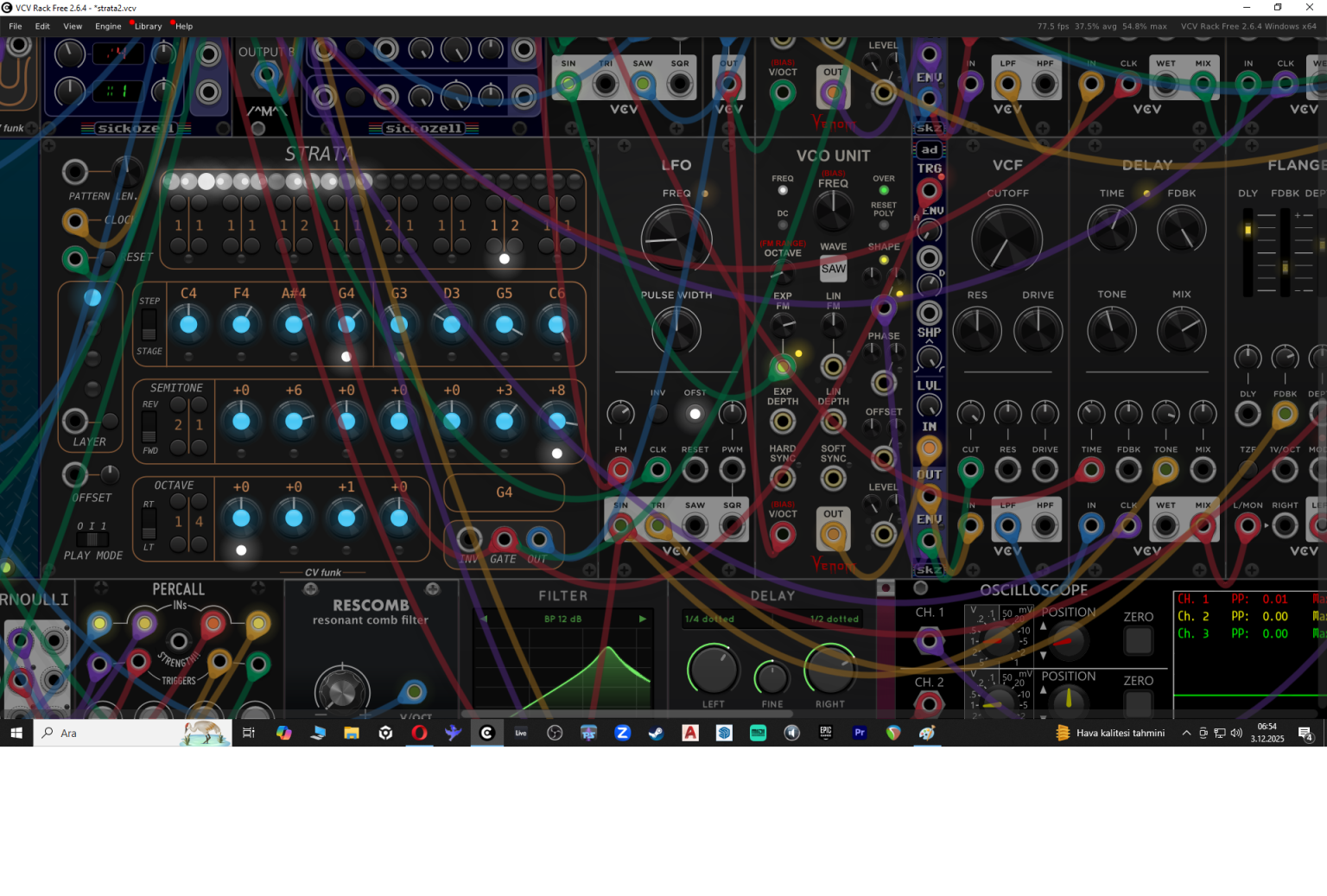Toggle the DC button on VCO UNIT
Image resolution: width=1327 pixels, height=896 pixels.
[783, 226]
